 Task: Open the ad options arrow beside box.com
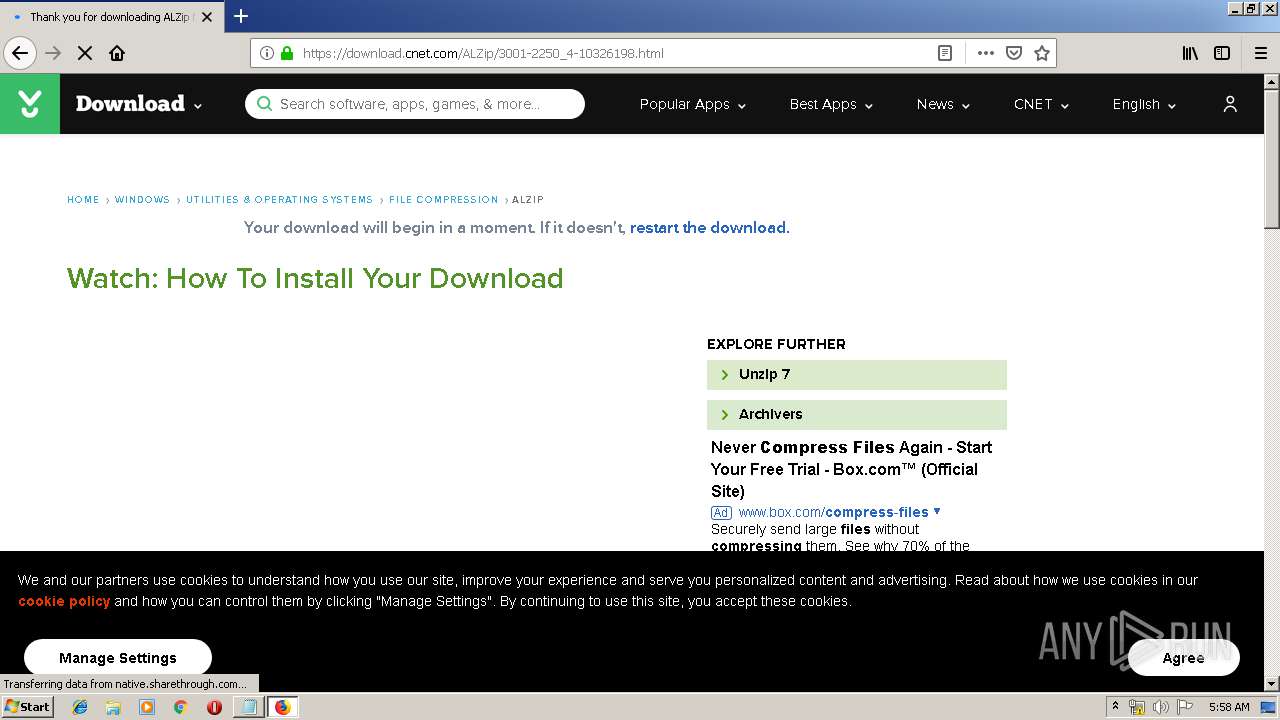pos(937,511)
